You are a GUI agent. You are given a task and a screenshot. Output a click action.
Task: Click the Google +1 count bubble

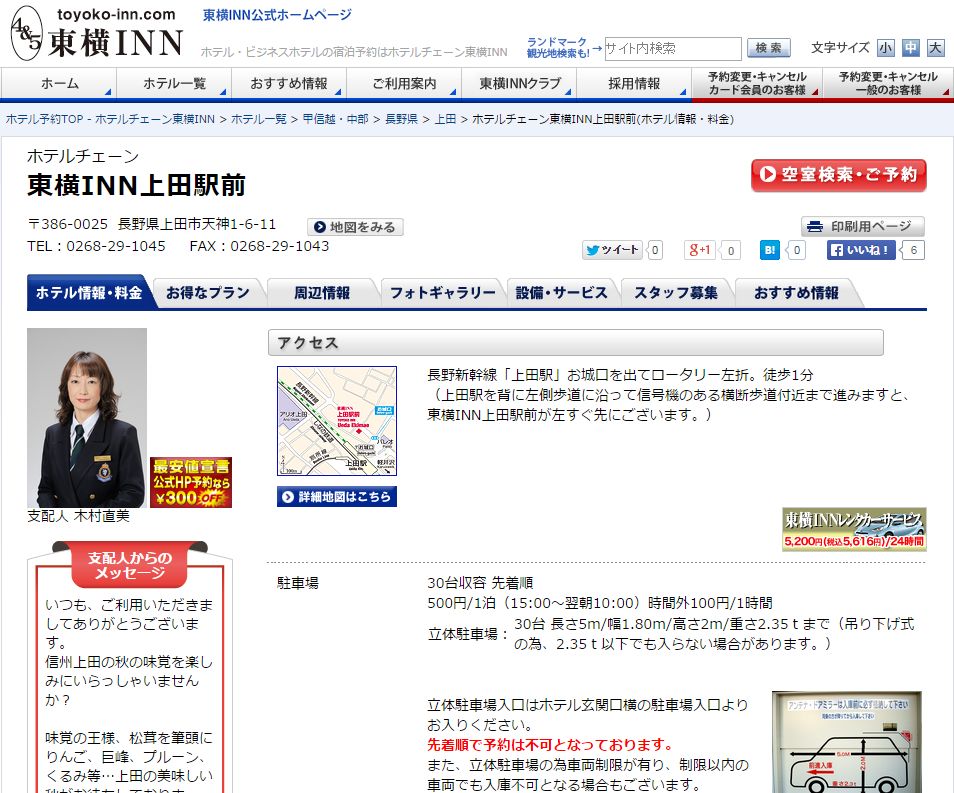pyautogui.click(x=731, y=250)
